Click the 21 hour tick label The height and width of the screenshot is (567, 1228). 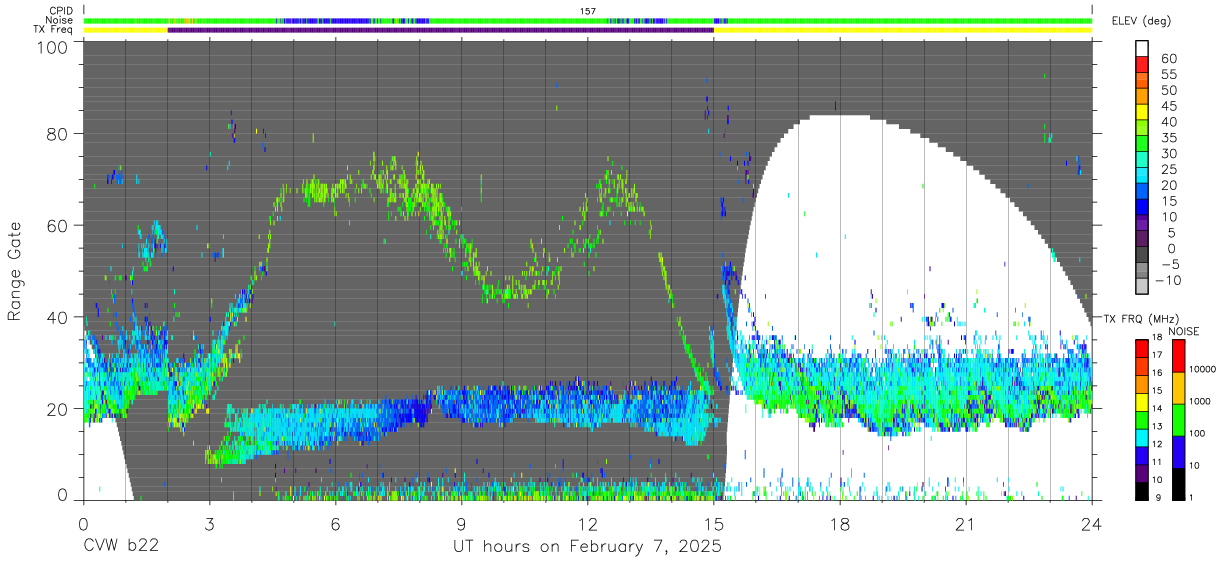click(966, 524)
